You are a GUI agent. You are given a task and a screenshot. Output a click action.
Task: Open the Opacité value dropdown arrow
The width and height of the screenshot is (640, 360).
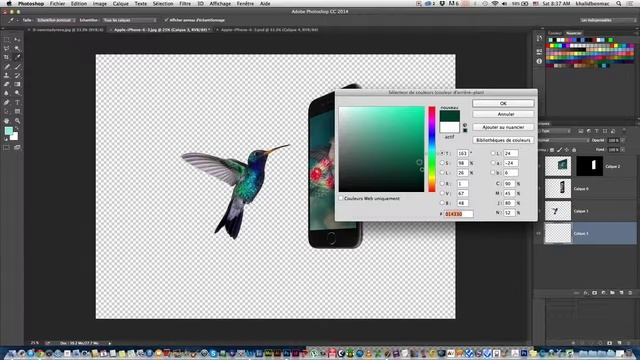tap(623, 140)
